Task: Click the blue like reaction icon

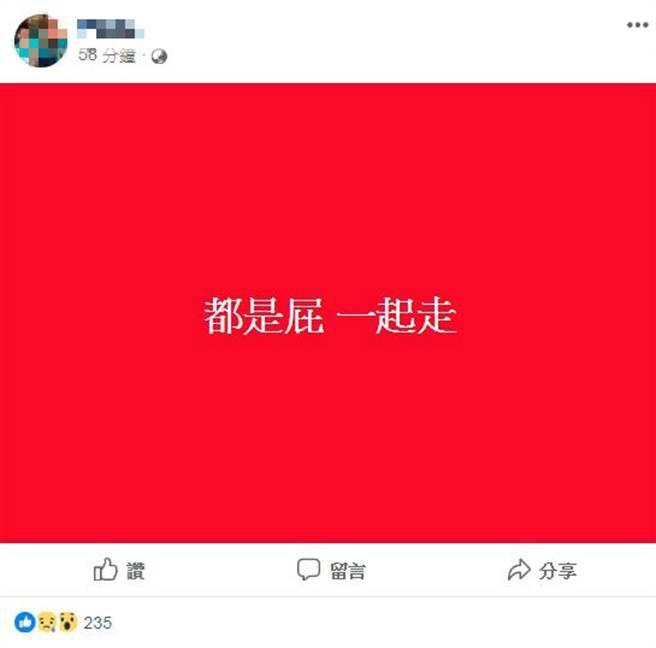Action: pyautogui.click(x=25, y=622)
